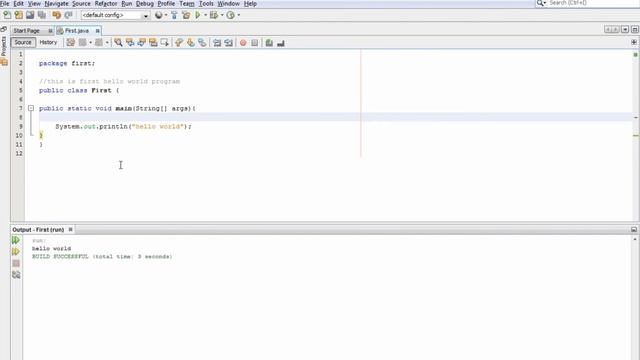The width and height of the screenshot is (640, 360).
Task: Re-run with different parameters in Output
Action: click(x=16, y=251)
